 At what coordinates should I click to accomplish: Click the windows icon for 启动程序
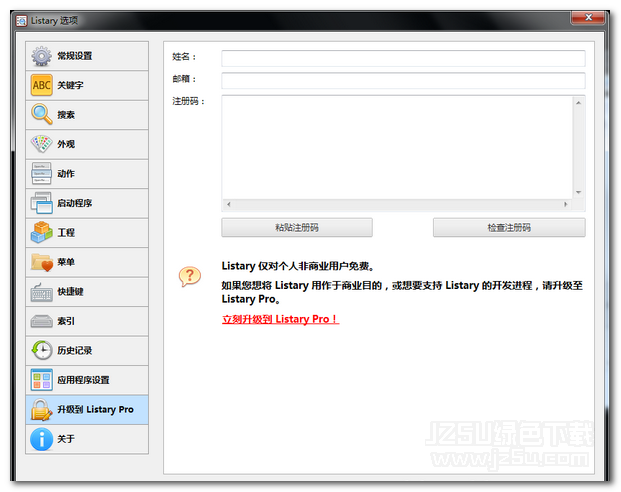42,203
